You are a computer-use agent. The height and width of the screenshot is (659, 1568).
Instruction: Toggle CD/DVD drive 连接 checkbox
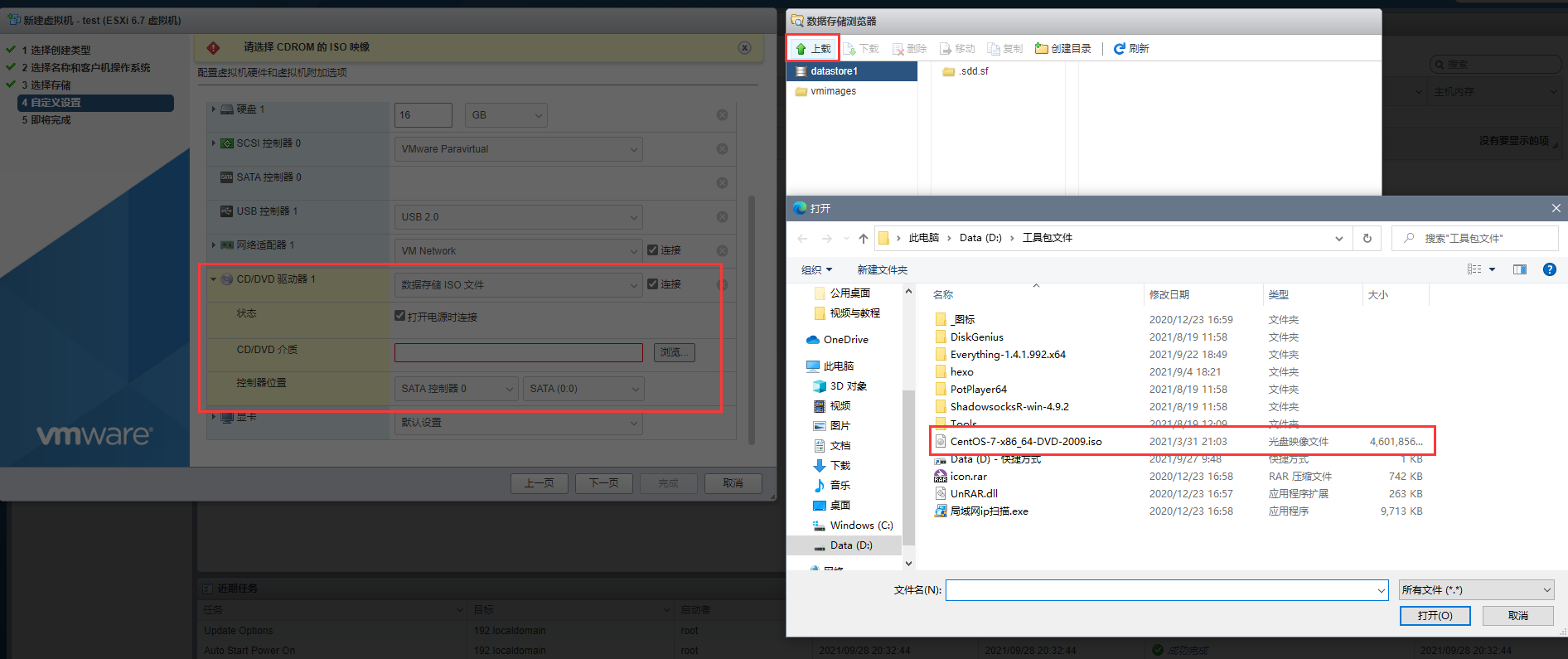point(652,284)
